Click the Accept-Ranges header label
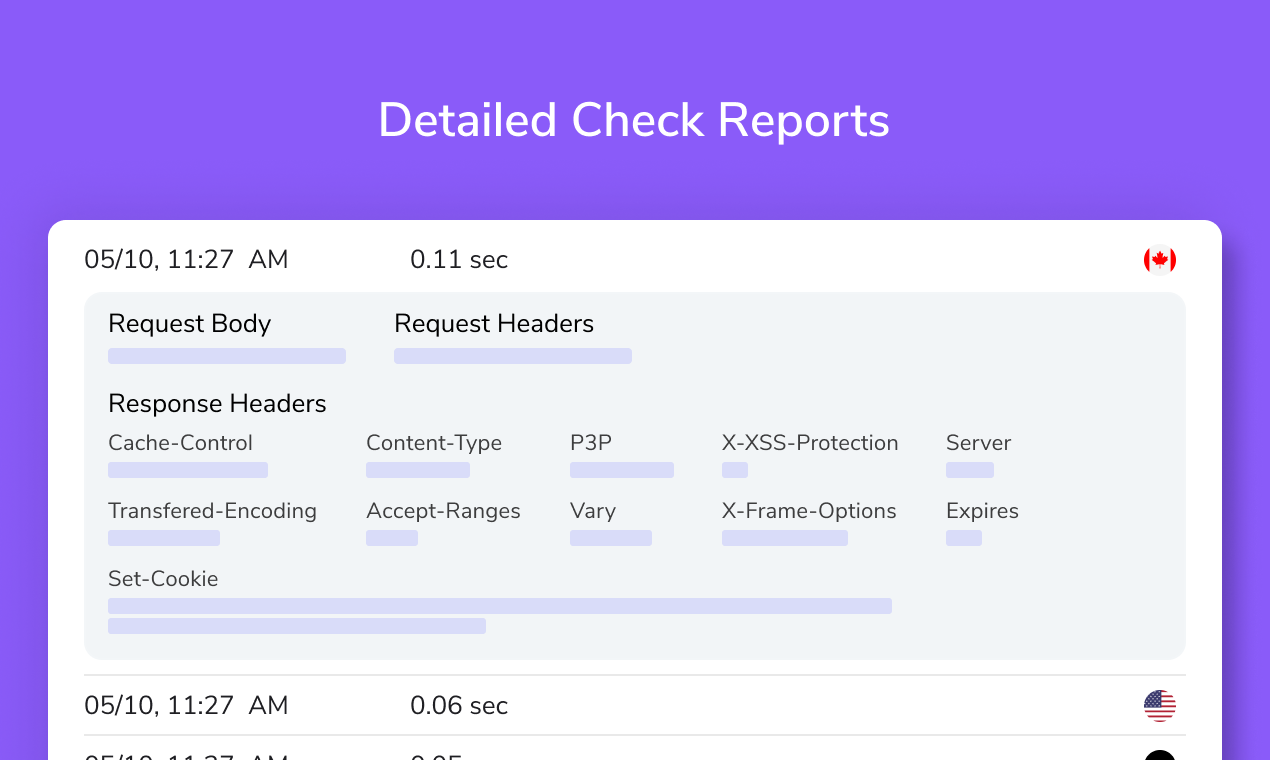The image size is (1270, 760). point(443,511)
